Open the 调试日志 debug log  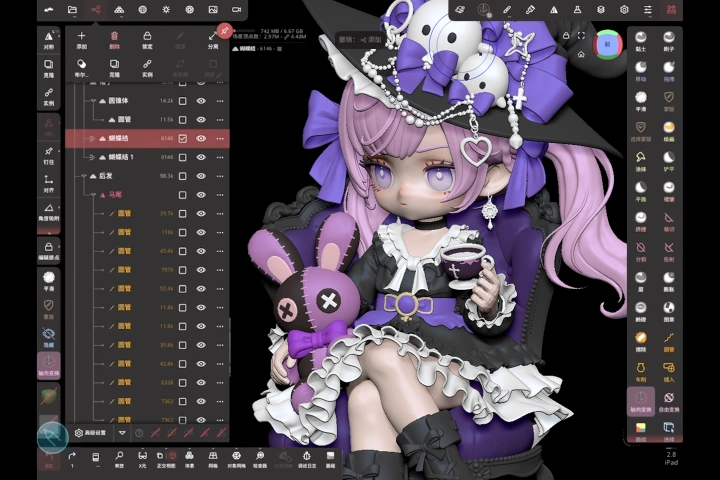click(x=306, y=459)
